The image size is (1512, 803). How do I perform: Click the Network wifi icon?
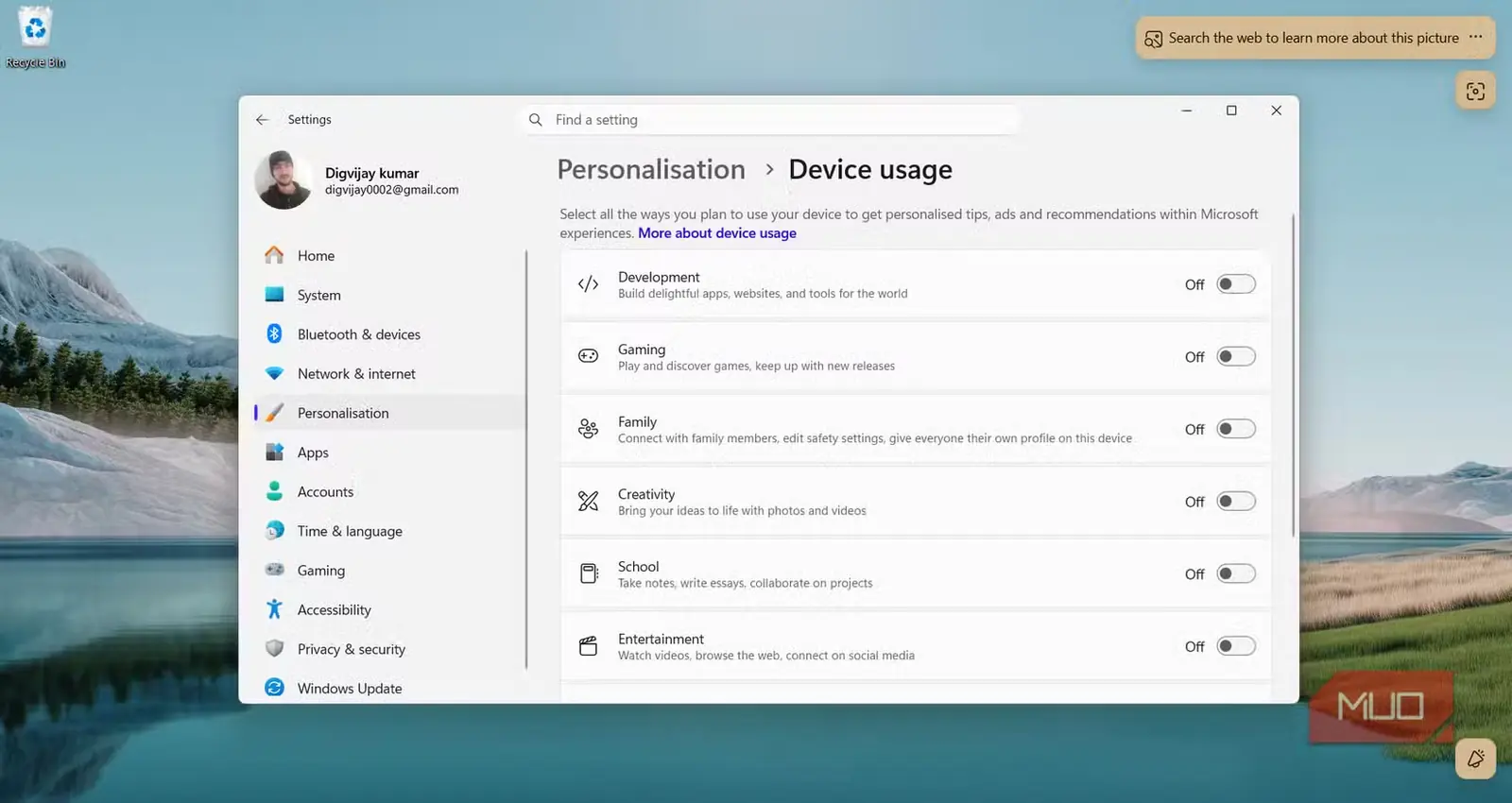tap(274, 373)
